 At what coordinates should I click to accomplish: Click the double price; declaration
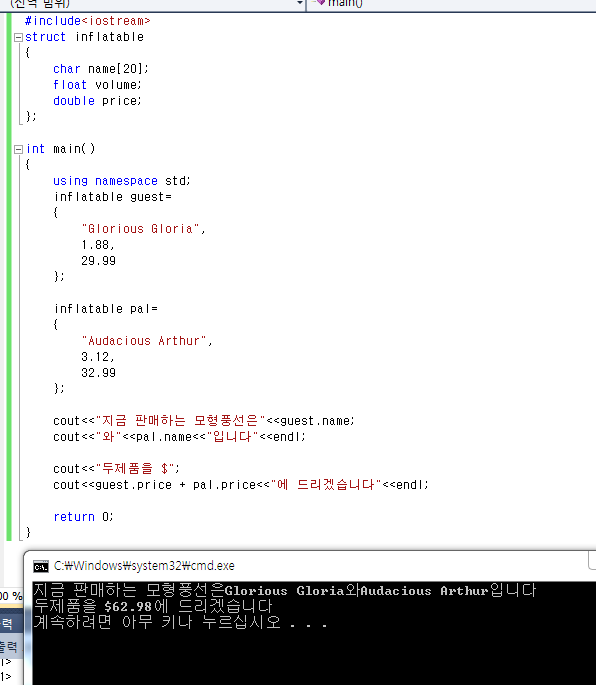tap(97, 101)
